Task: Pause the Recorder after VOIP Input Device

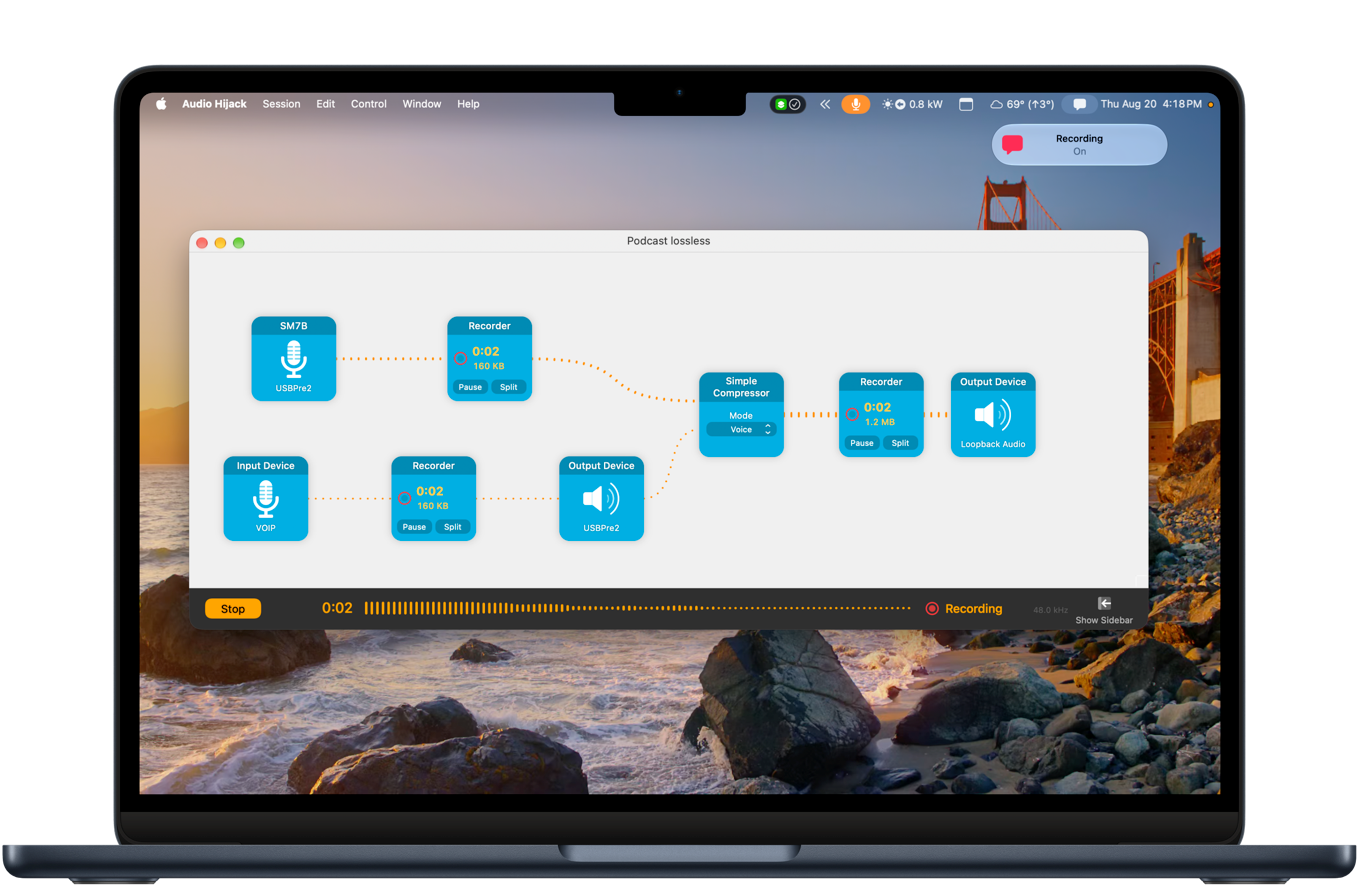Action: click(x=414, y=527)
